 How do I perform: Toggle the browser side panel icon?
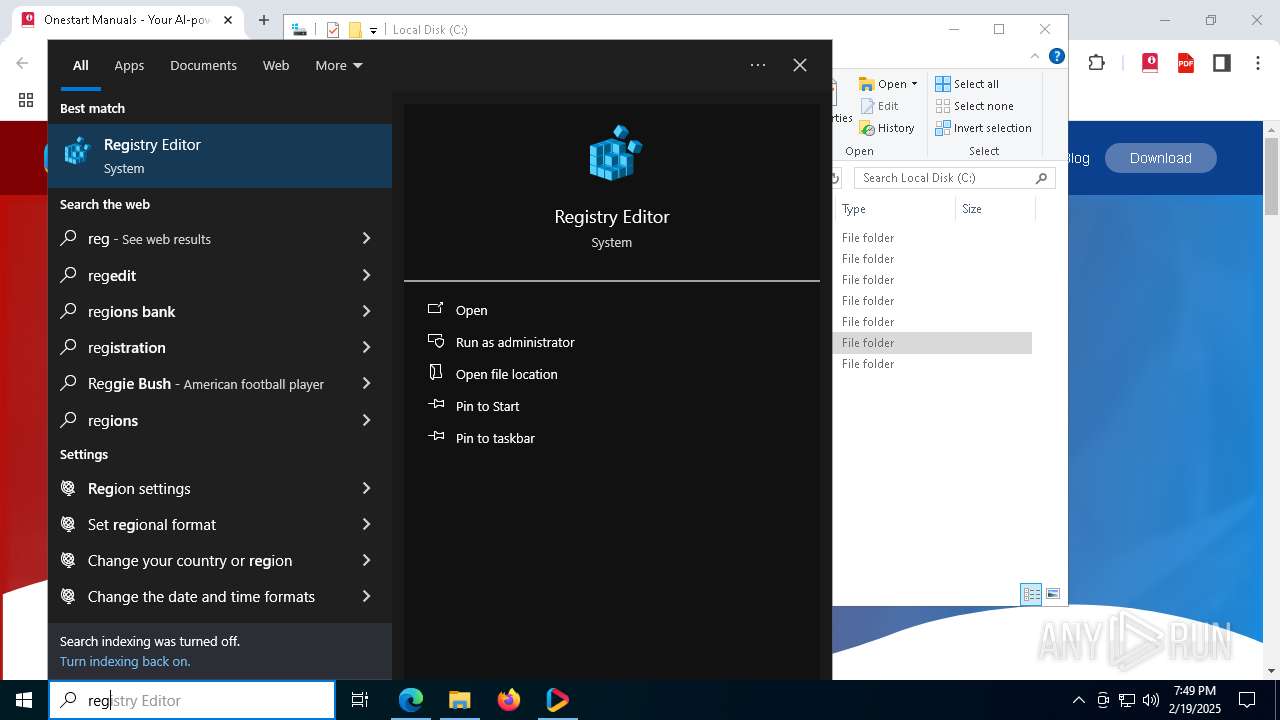1221,63
